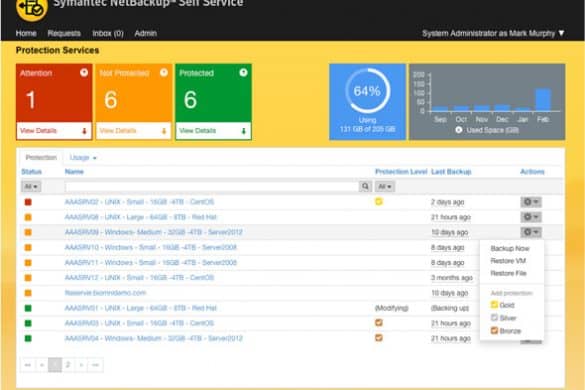Click the green status square of AAASRV03
The height and width of the screenshot is (390, 585).
28,323
